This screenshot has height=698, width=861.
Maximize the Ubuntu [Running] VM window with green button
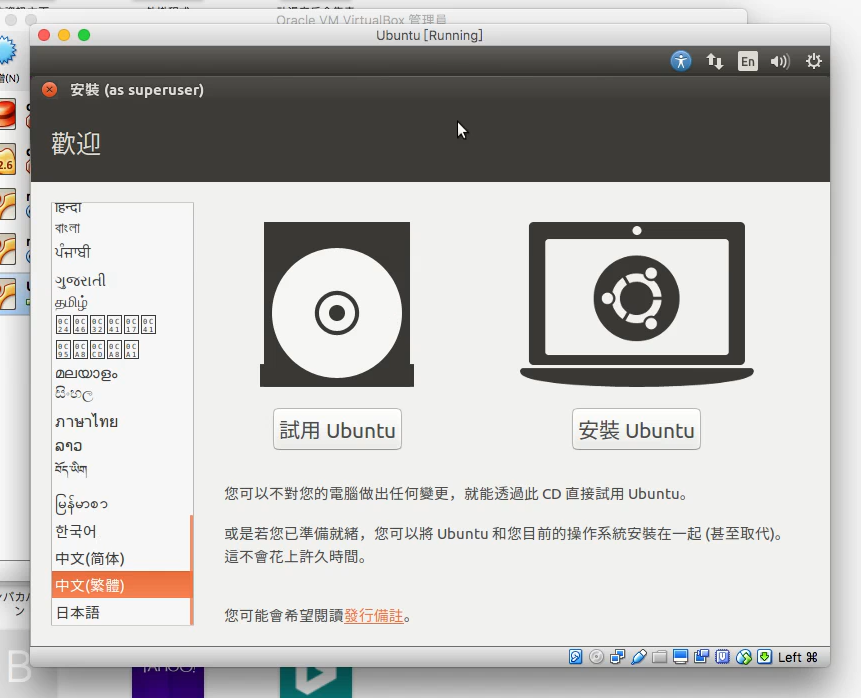tap(84, 35)
